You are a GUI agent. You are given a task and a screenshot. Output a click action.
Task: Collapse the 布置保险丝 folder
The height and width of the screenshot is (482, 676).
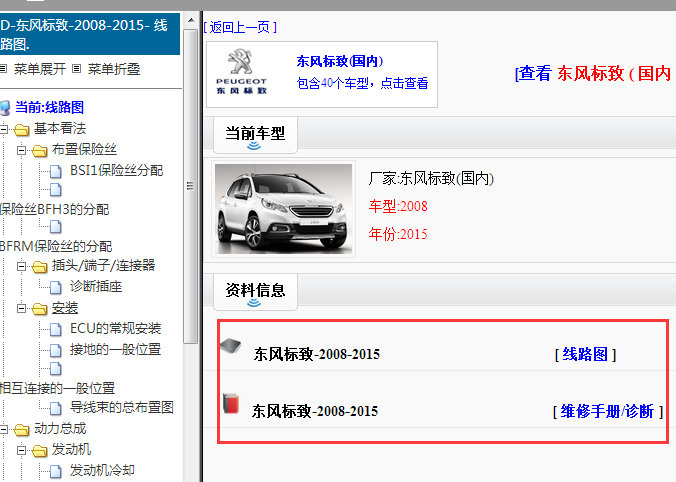[21, 150]
